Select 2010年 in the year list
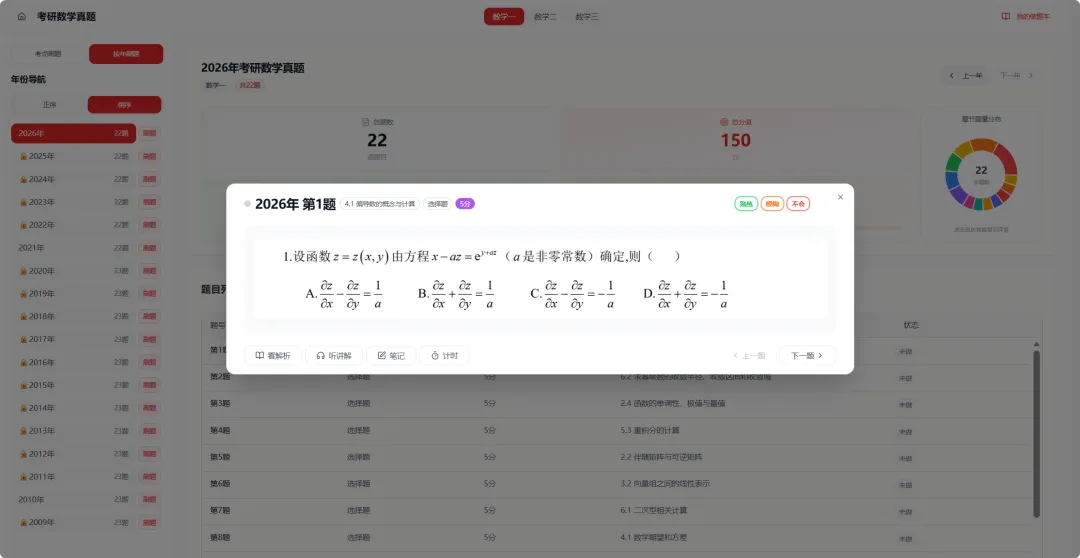 [74, 499]
